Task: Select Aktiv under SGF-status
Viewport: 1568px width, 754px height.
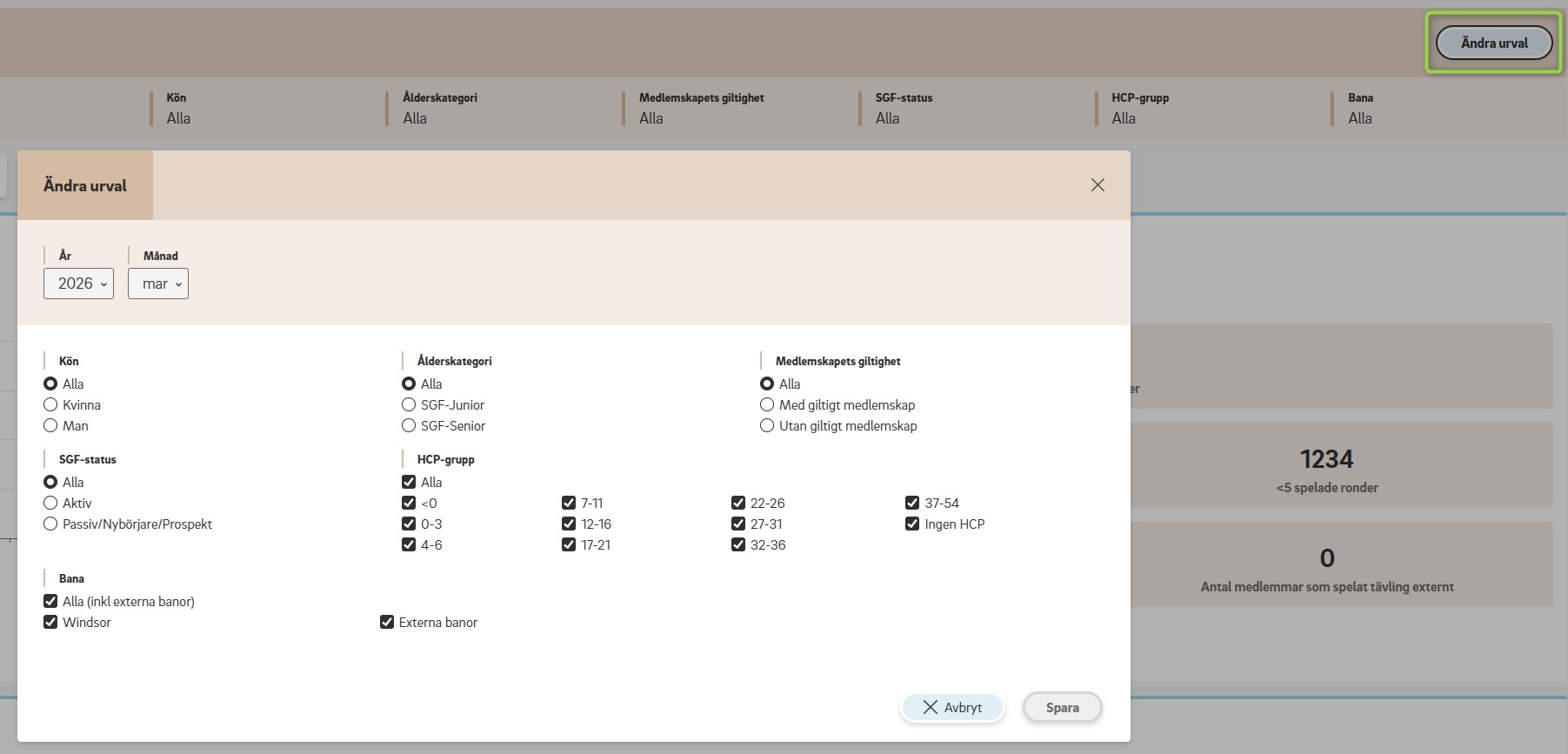Action: tap(50, 504)
